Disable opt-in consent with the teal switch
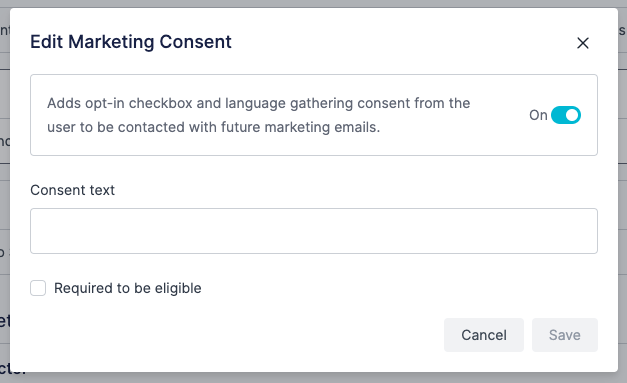The height and width of the screenshot is (383, 627). pyautogui.click(x=566, y=115)
